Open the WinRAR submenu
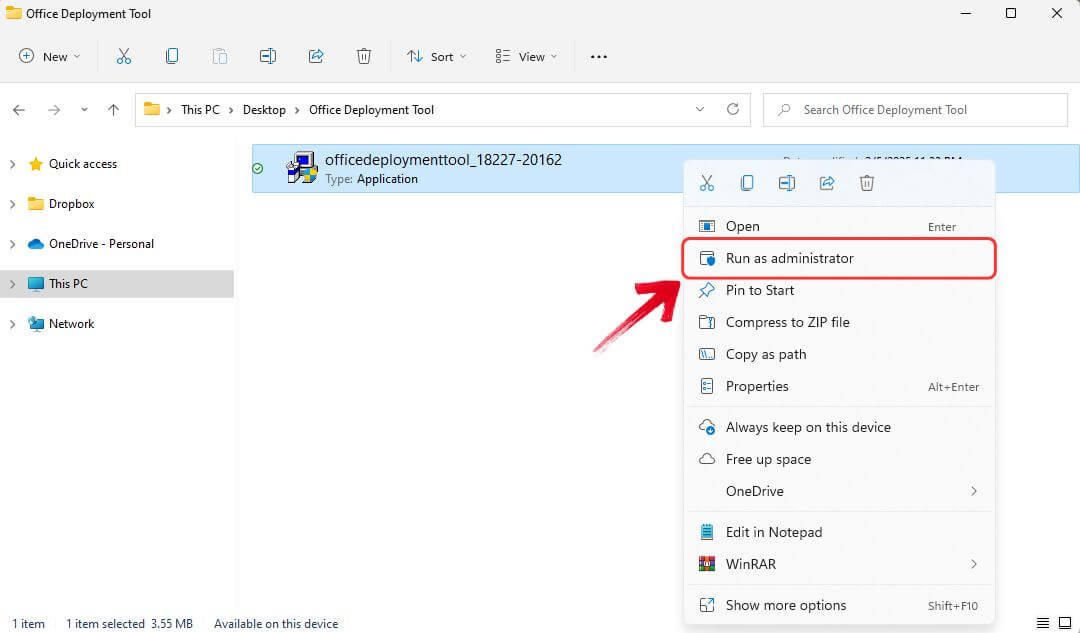 [x=839, y=564]
